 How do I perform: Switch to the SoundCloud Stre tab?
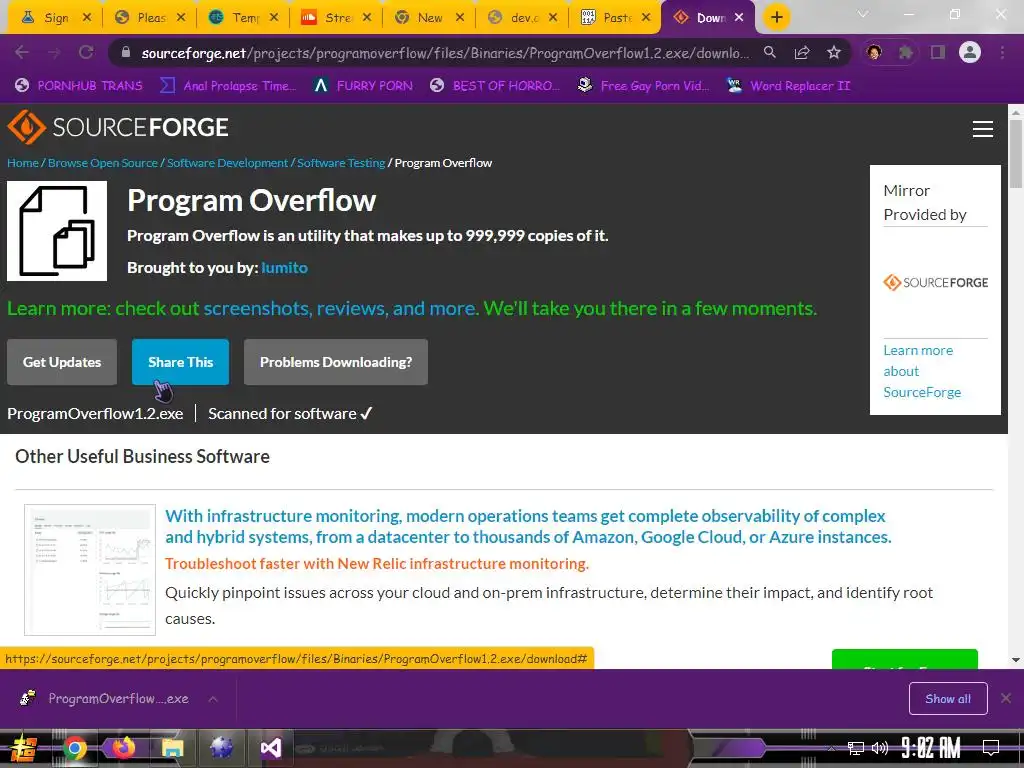click(x=338, y=18)
